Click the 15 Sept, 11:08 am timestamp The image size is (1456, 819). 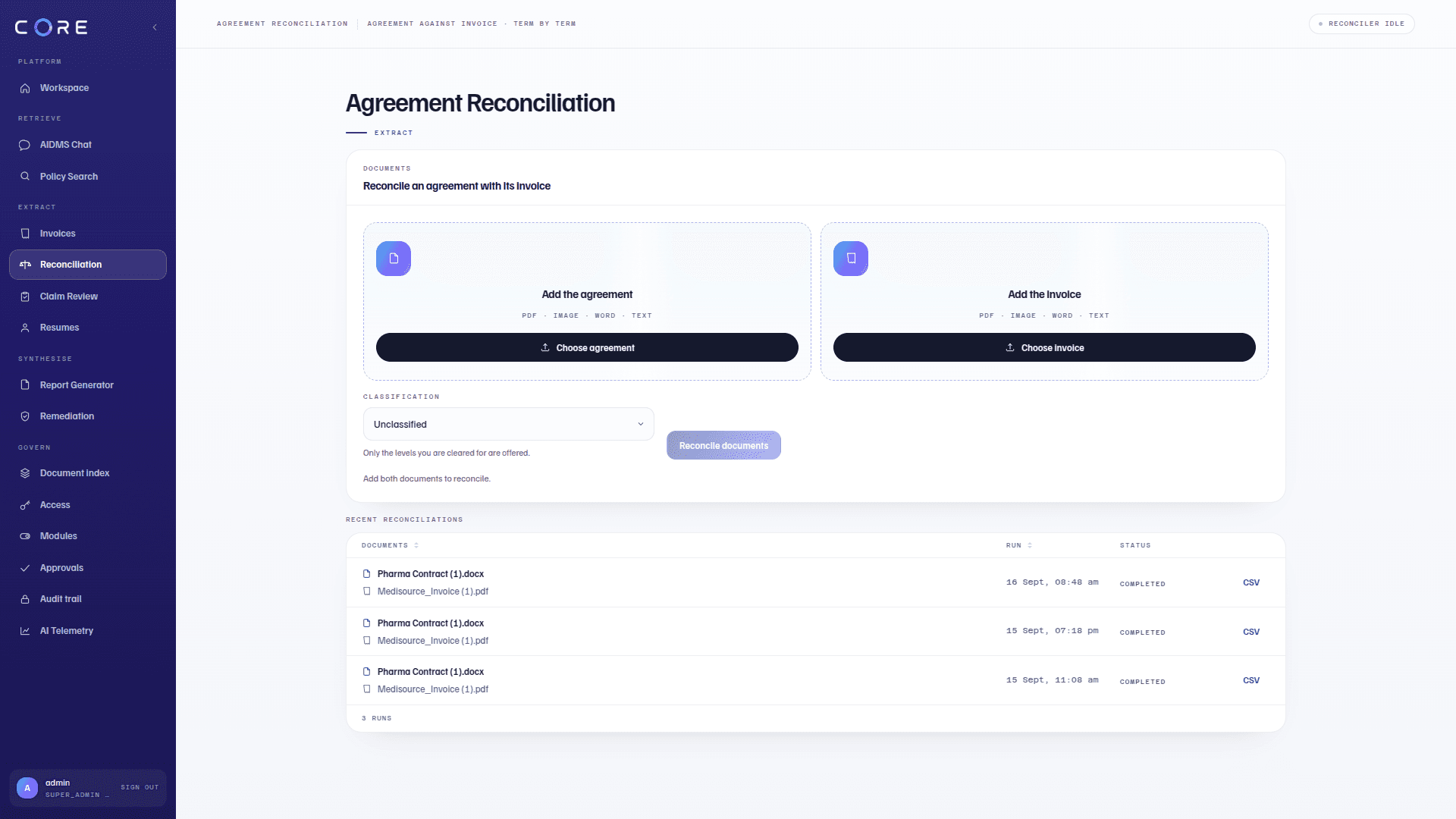(x=1052, y=680)
